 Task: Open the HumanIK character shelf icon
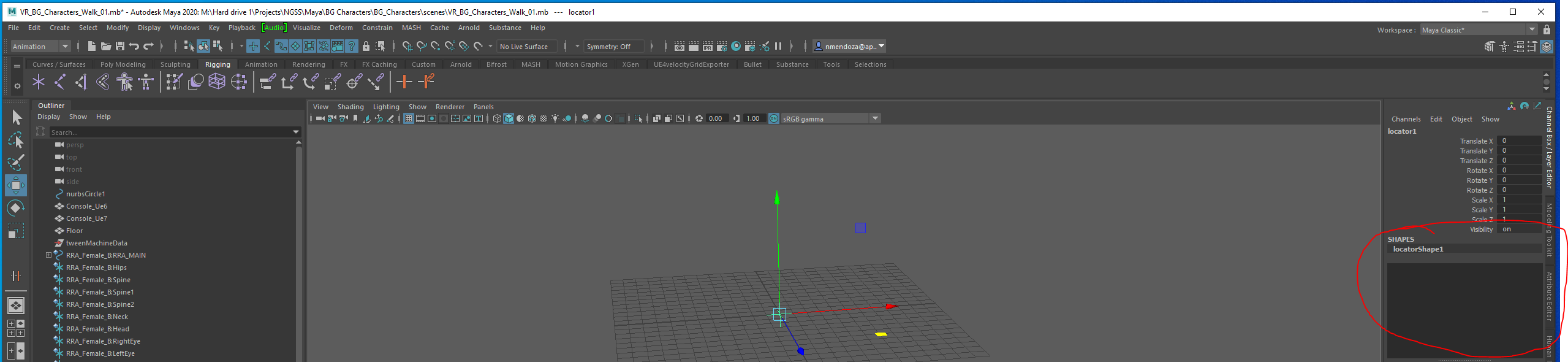pos(146,82)
